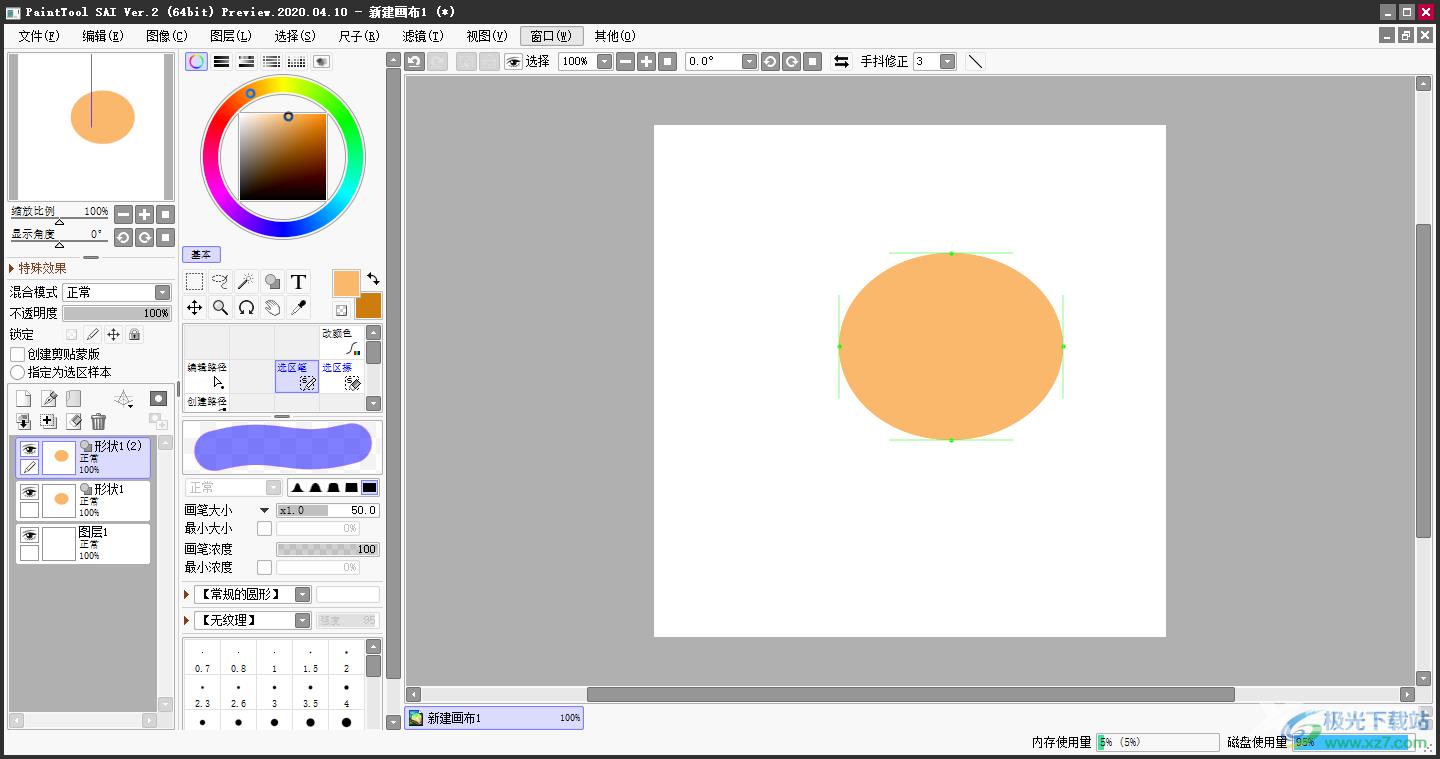
Task: Click the 基本 color palette button
Action: [202, 254]
